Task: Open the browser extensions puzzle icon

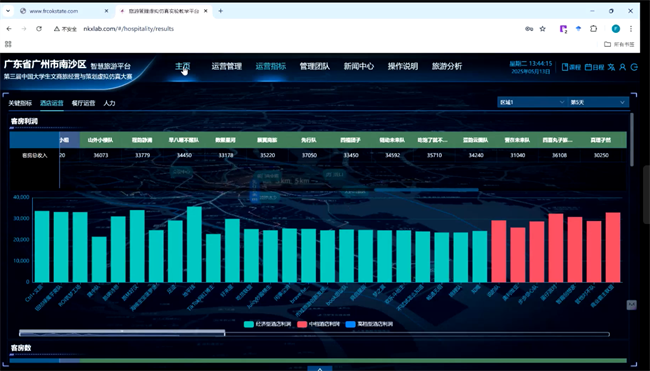Action: pos(593,29)
